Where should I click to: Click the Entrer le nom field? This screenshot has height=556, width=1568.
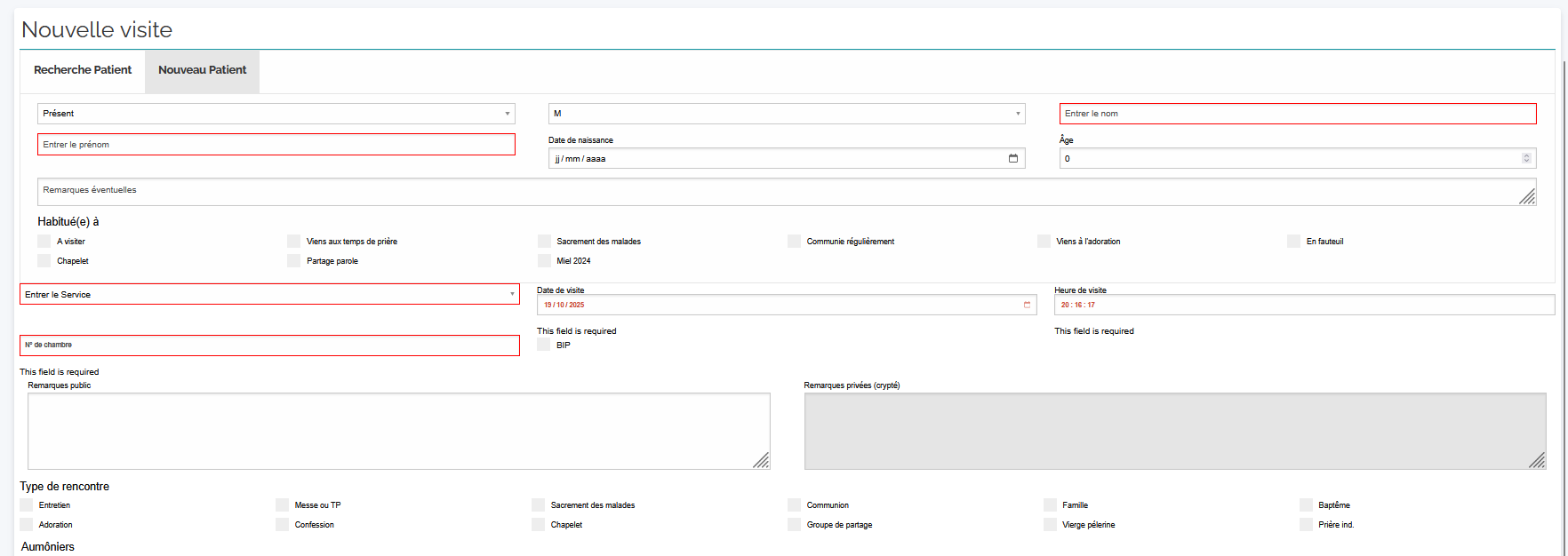1297,114
